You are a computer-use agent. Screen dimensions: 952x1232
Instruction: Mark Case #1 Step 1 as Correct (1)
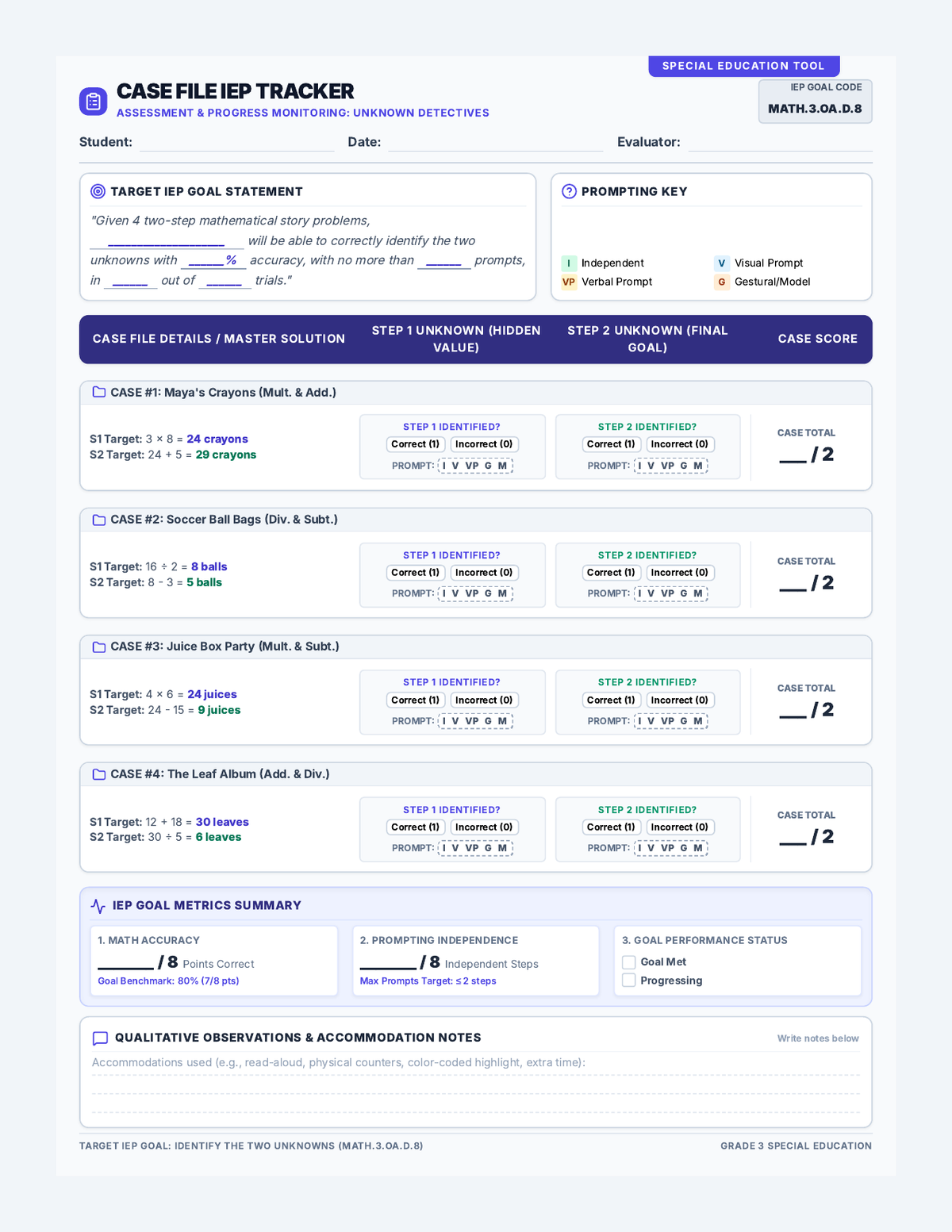point(416,444)
